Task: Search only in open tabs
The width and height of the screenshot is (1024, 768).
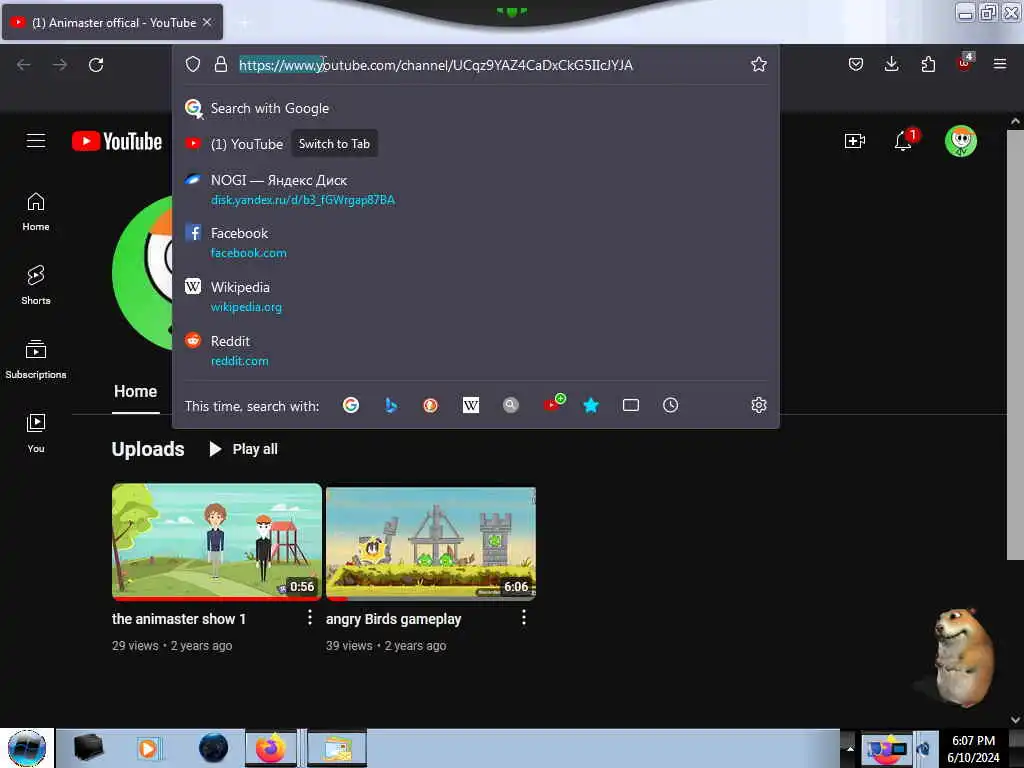Action: coord(631,405)
